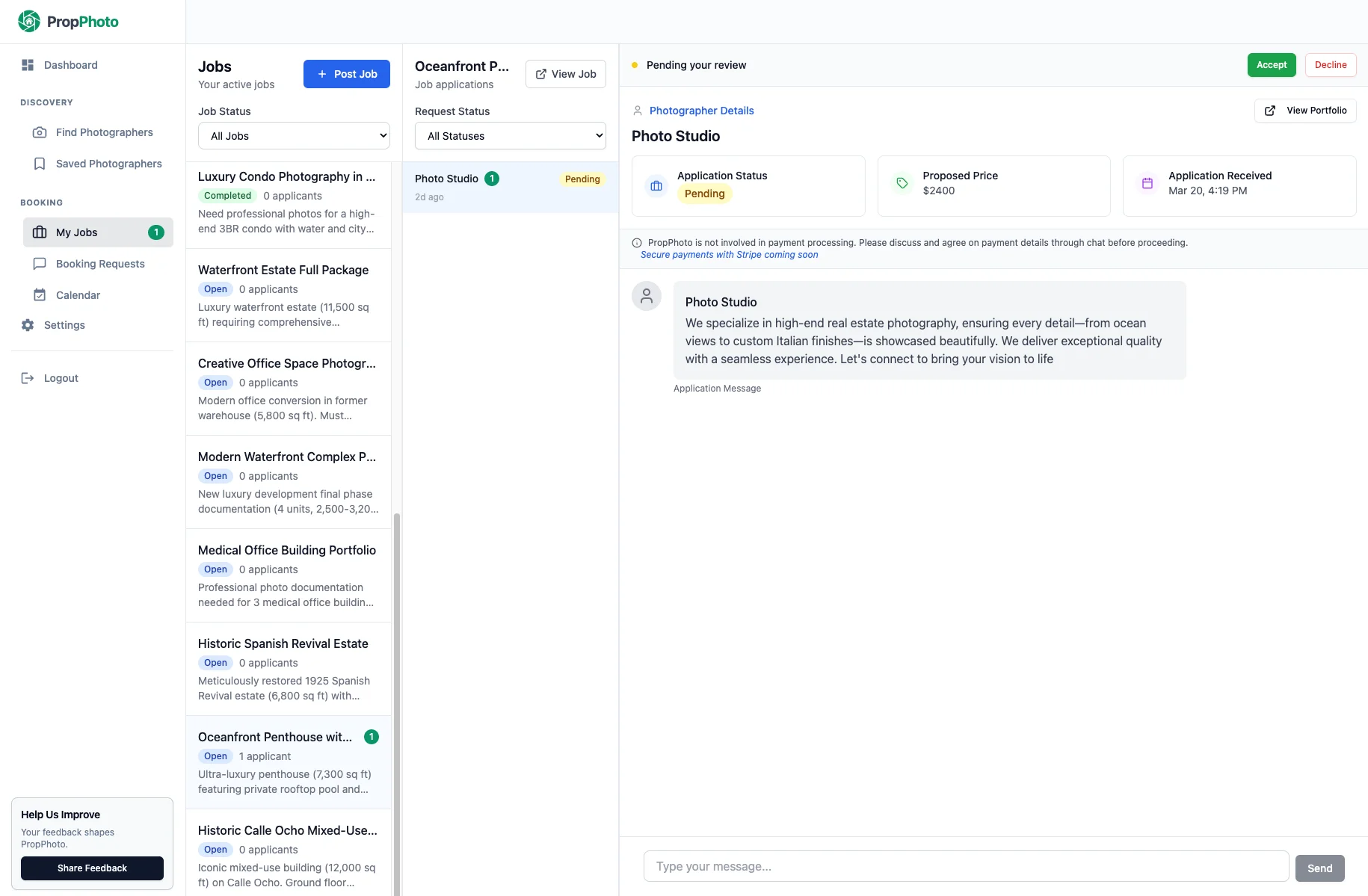Expand All Statuses filter to choose Pending
The height and width of the screenshot is (896, 1368).
coord(510,135)
